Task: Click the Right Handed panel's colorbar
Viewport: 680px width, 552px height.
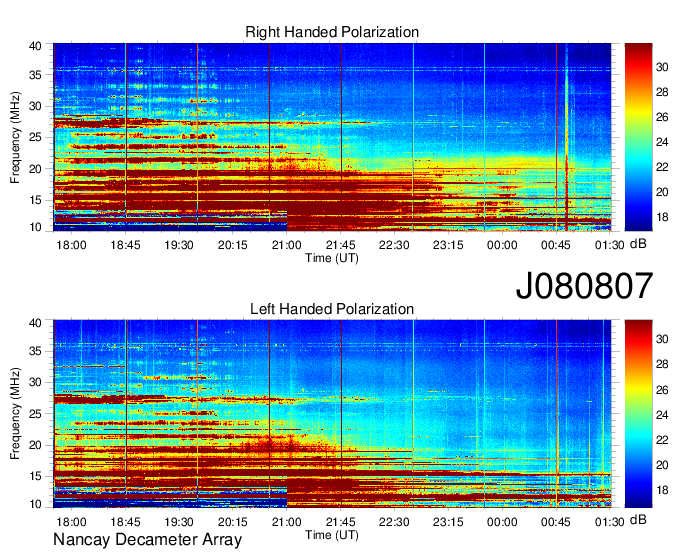Action: 638,137
